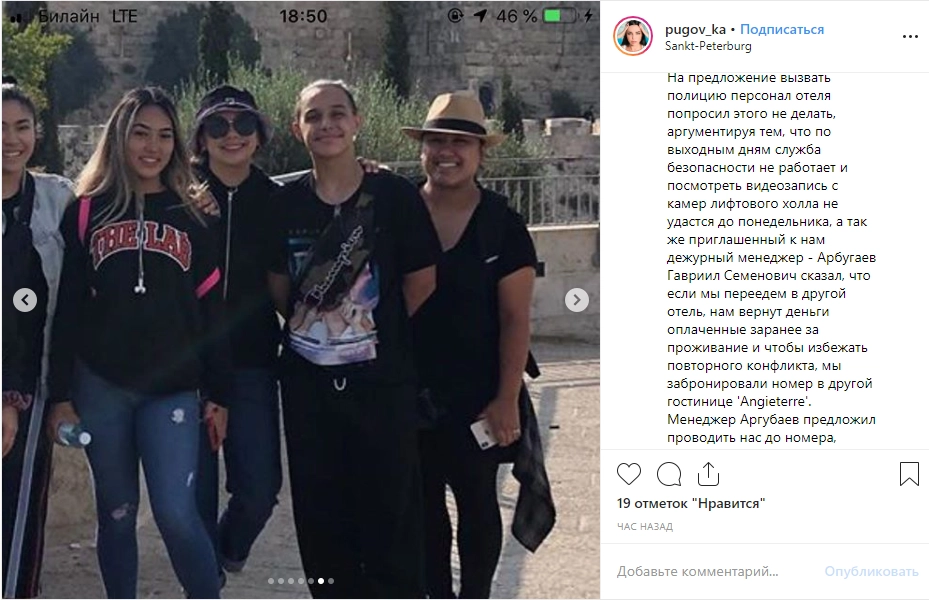Share the post with the upload icon
Image resolution: width=929 pixels, height=600 pixels.
[x=708, y=474]
